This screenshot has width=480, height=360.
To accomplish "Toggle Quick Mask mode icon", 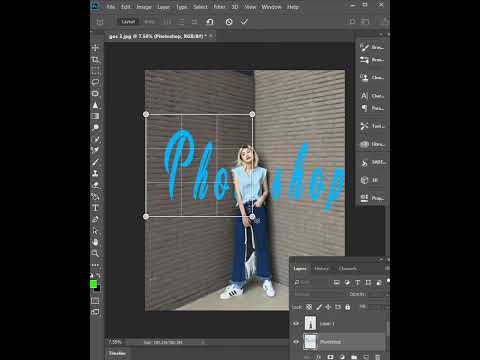I will pos(95,301).
